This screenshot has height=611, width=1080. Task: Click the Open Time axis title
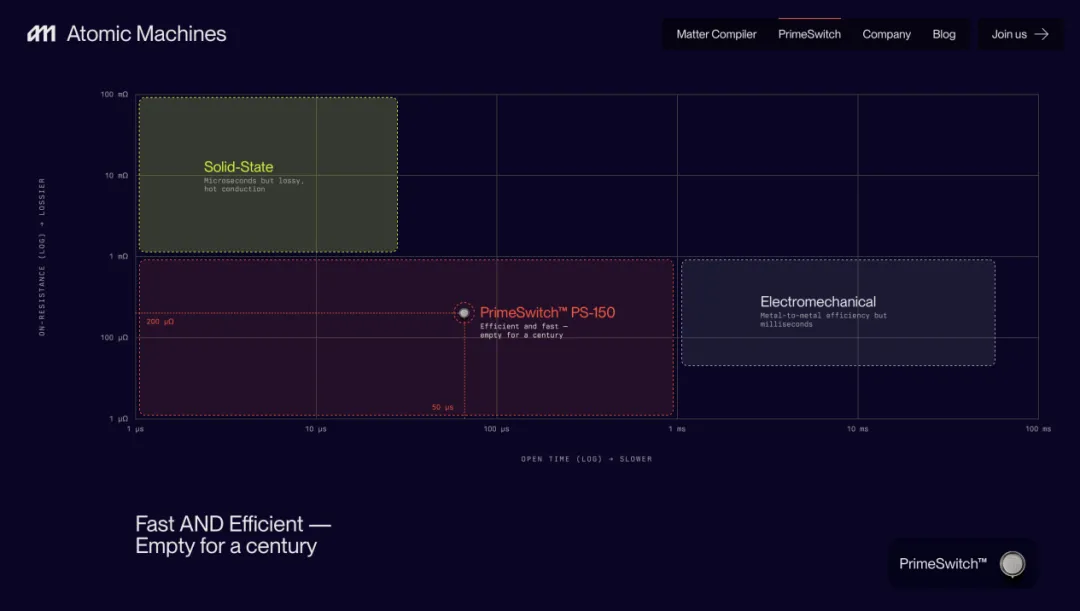586,459
